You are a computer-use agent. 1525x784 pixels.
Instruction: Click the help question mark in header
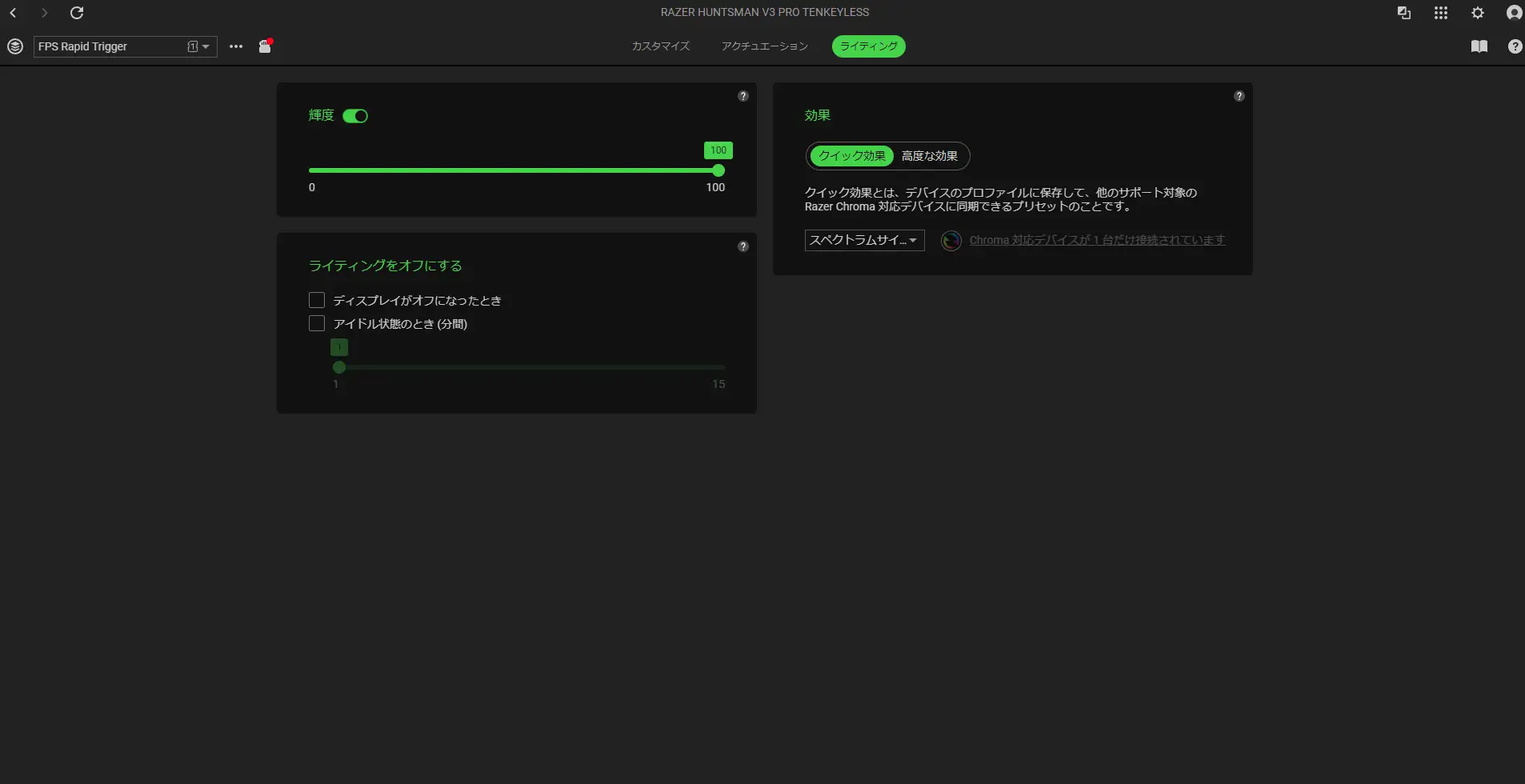1515,46
